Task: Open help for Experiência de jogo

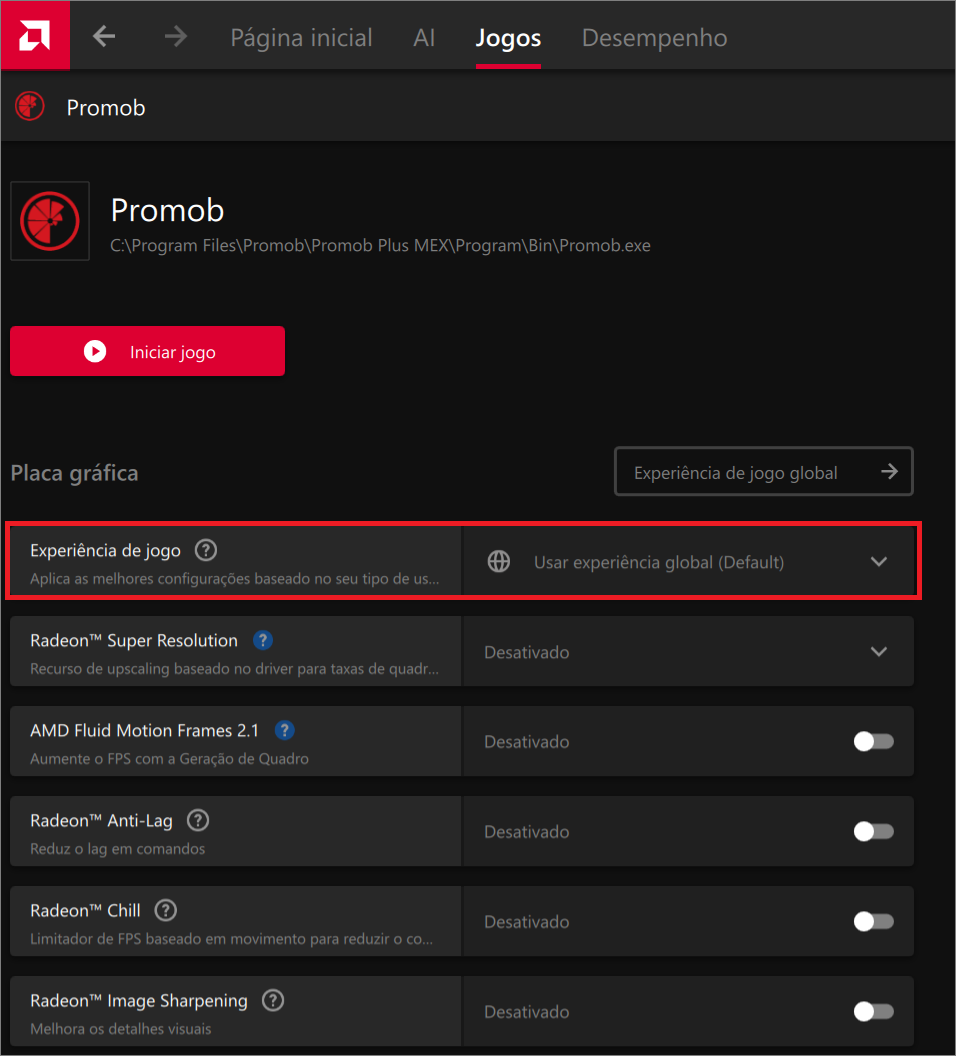Action: click(x=206, y=550)
